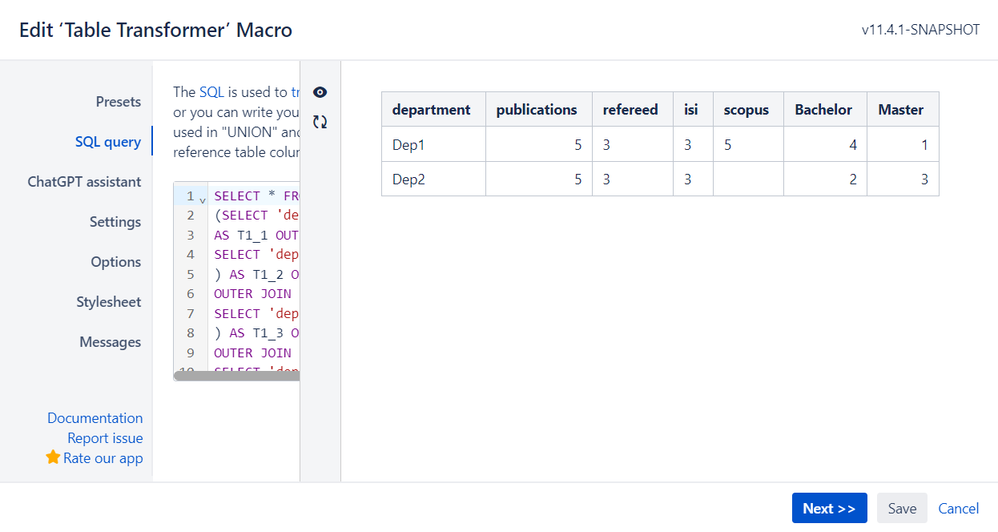Toggle the preview eye icon
This screenshot has height=532, width=998.
point(320,92)
